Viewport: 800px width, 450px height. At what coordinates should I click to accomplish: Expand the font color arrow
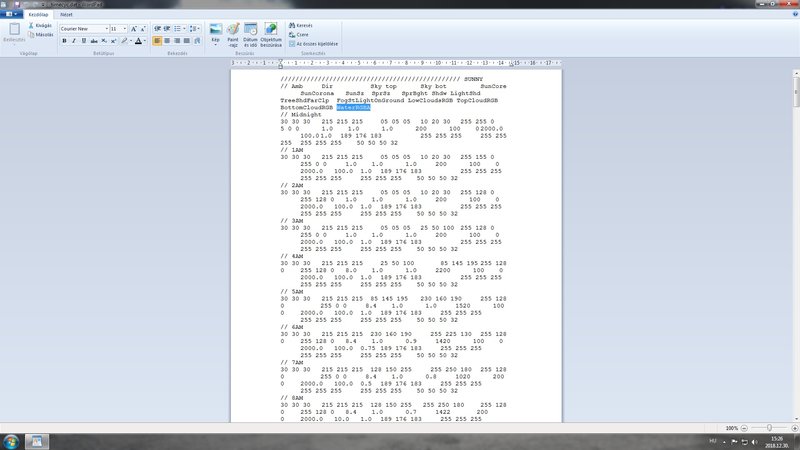point(145,41)
